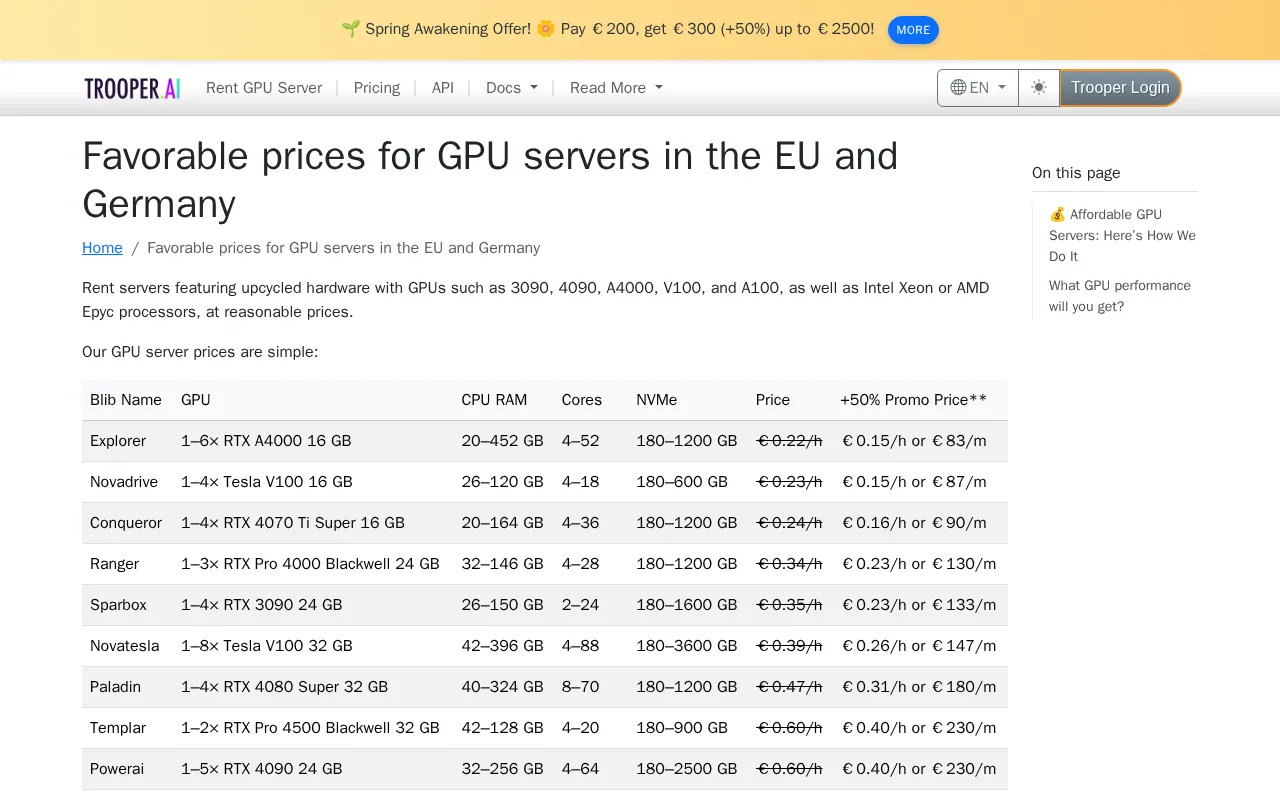Click the page title heading
Screen dimensions: 1280x800
[490, 180]
